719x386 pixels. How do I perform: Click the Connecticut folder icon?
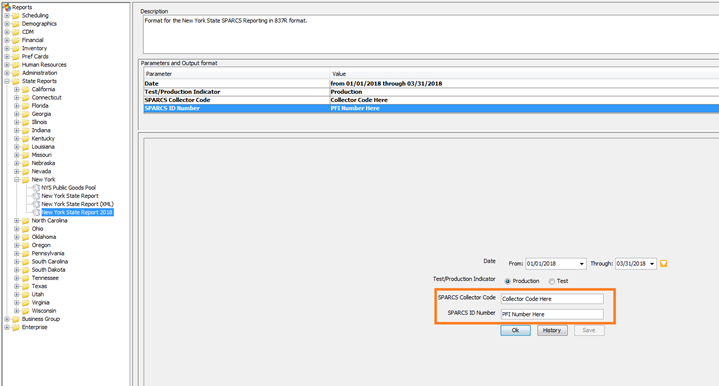click(x=26, y=98)
